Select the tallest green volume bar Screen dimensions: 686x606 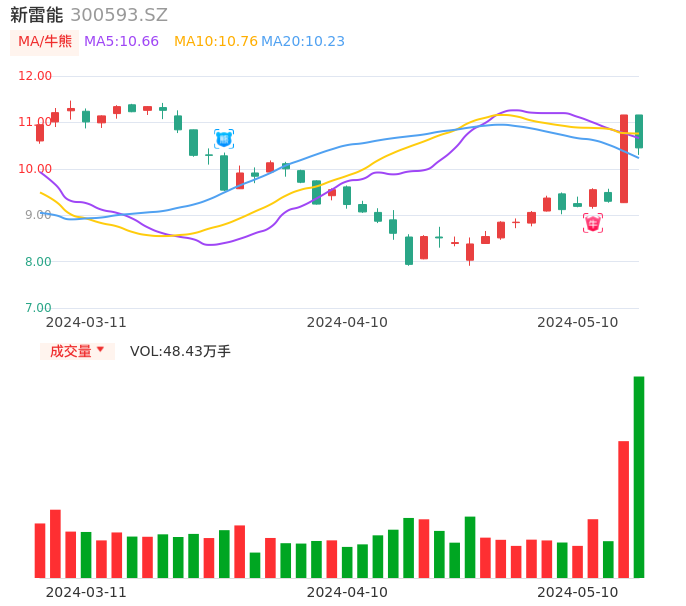[639, 477]
